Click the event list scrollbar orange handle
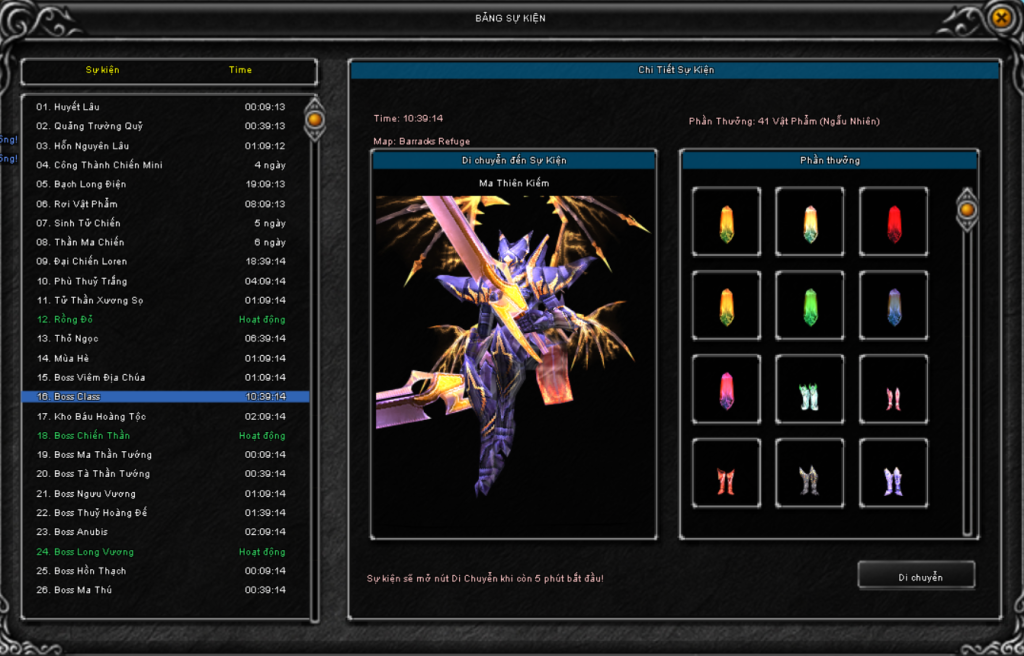The image size is (1024, 656). (x=314, y=120)
